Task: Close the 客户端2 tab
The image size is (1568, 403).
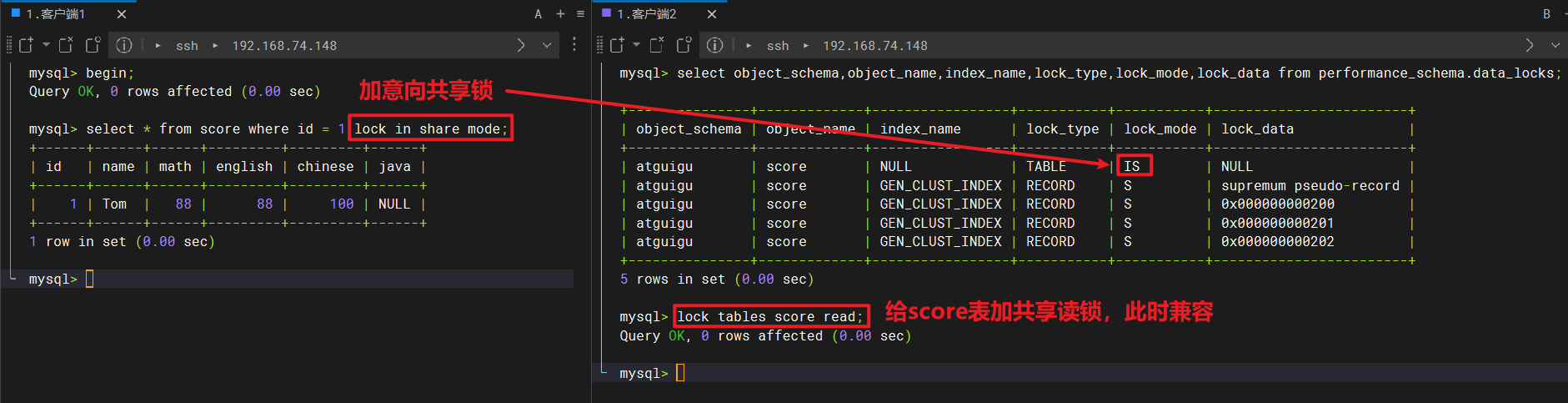Action: pos(712,14)
